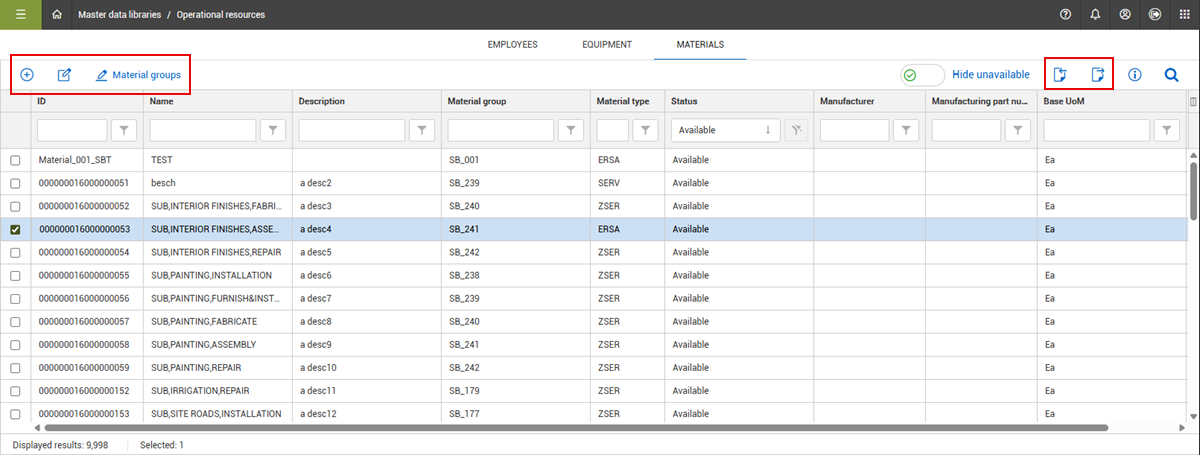Open the help question mark icon

tap(1065, 15)
